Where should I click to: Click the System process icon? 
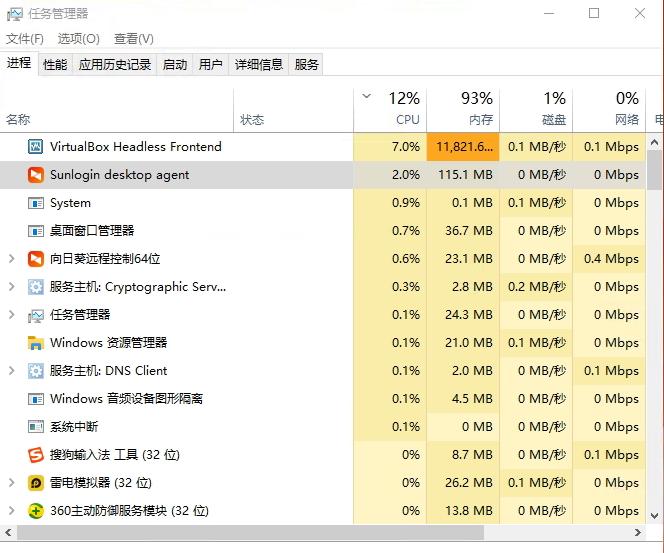tap(36, 203)
